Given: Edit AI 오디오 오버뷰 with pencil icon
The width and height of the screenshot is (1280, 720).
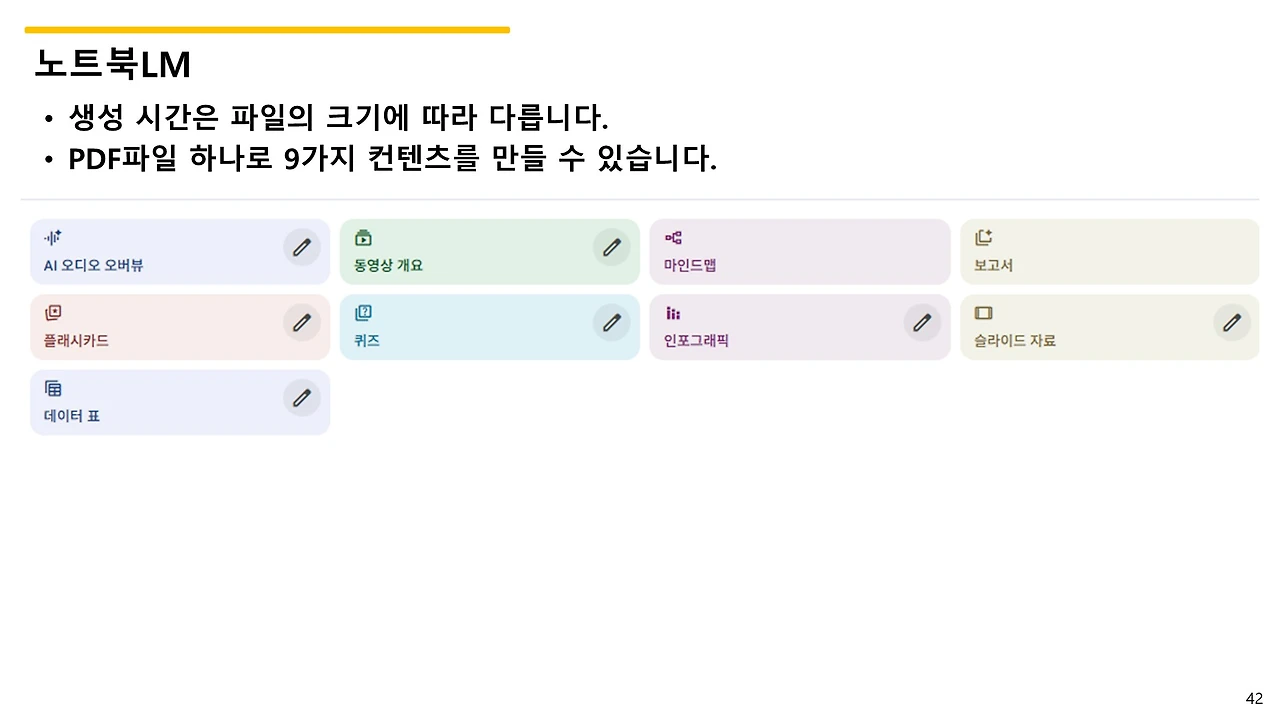Looking at the screenshot, I should coord(302,247).
